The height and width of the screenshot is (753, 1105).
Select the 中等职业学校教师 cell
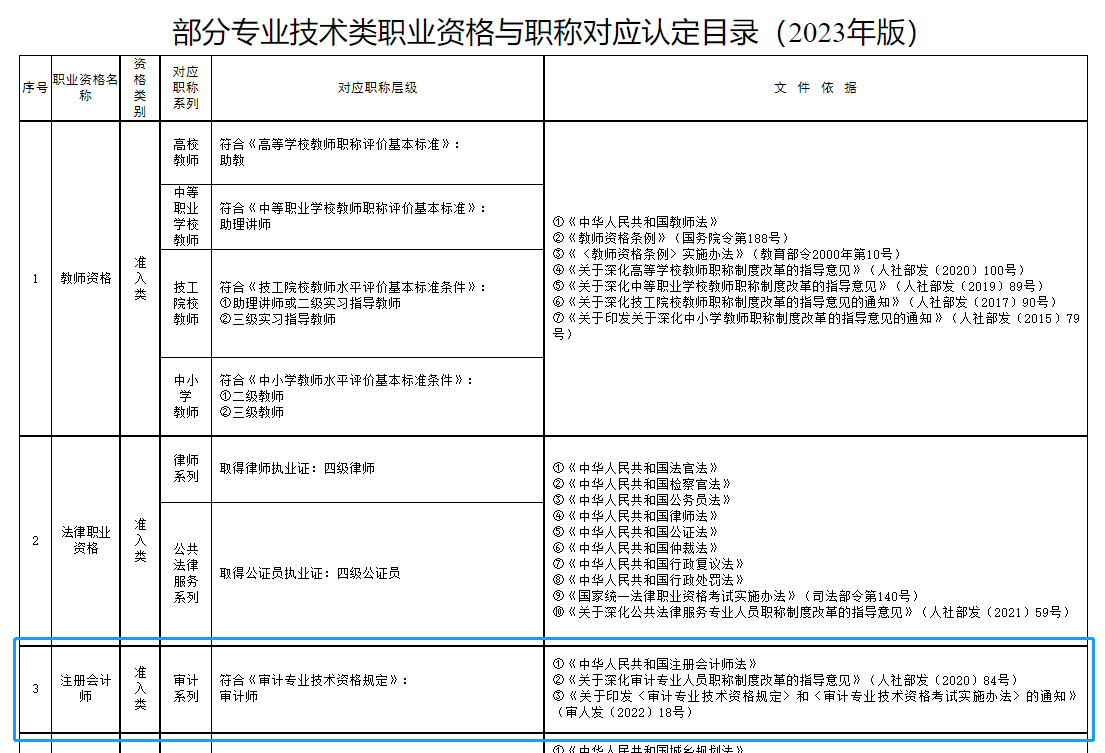(186, 216)
